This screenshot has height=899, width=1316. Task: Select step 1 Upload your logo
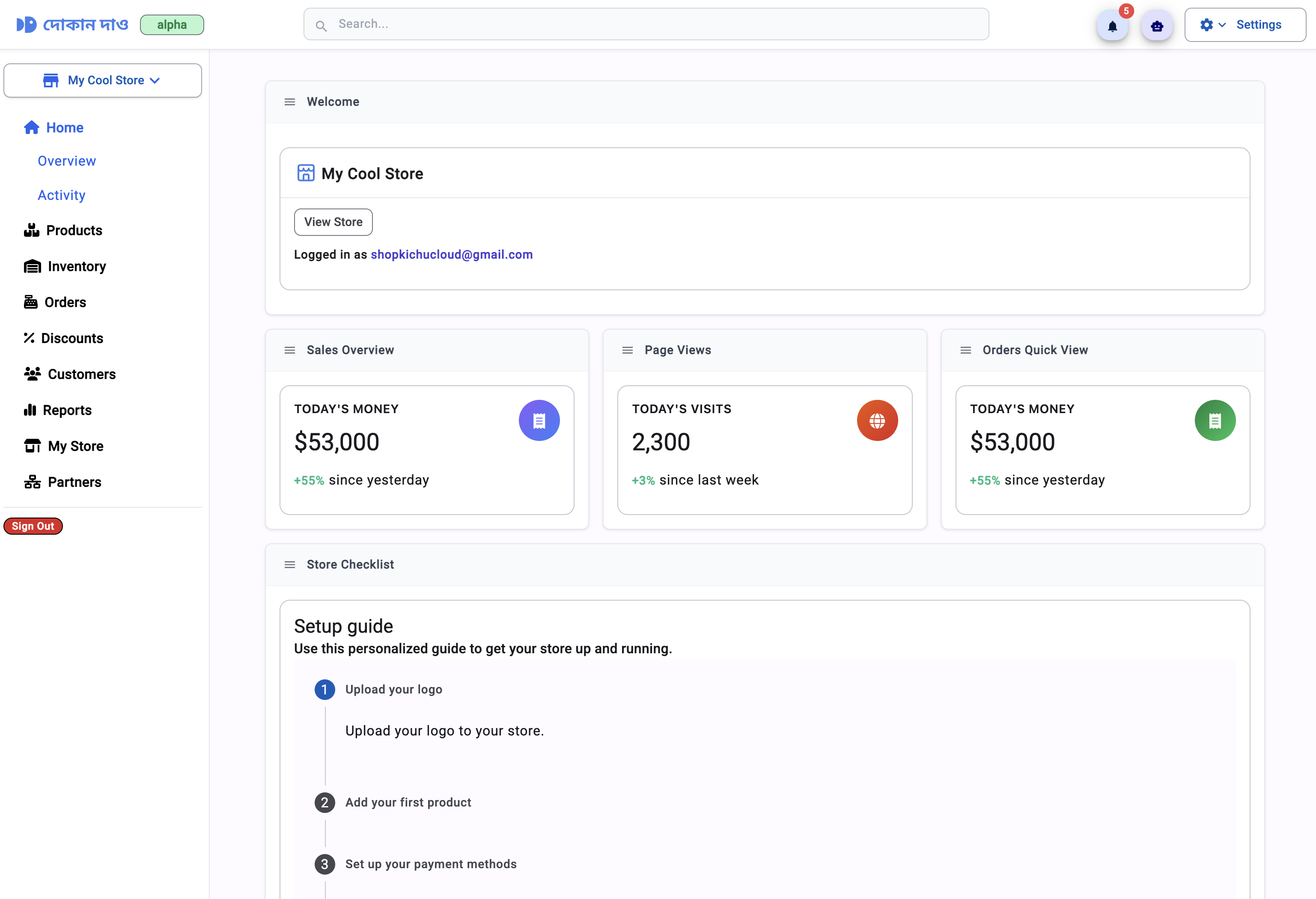pyautogui.click(x=393, y=690)
